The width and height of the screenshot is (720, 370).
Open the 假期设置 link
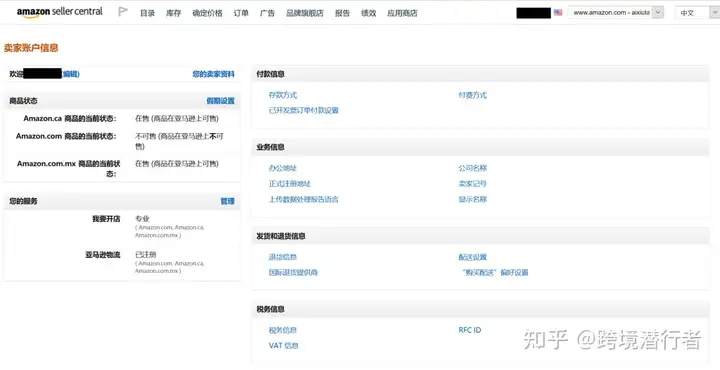[x=220, y=101]
